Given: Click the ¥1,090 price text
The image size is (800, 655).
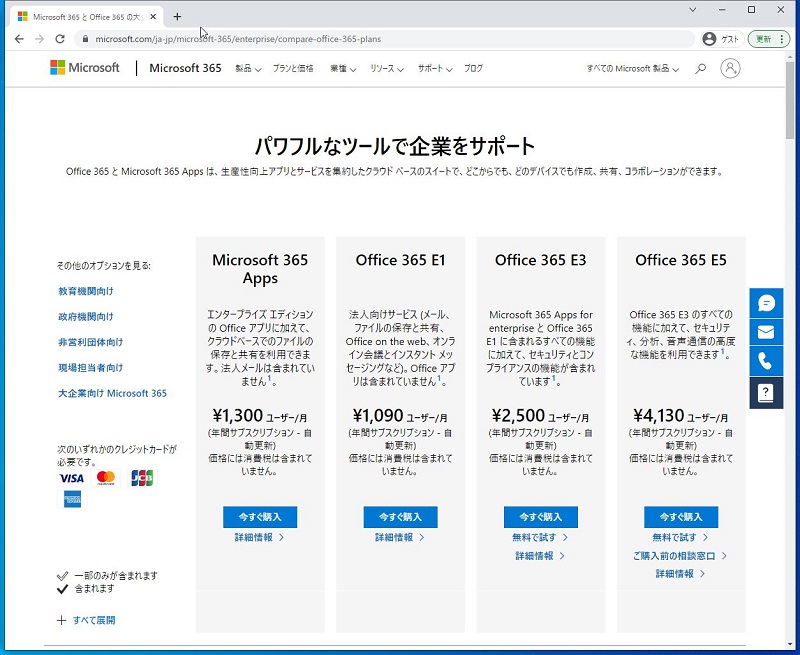Looking at the screenshot, I should pos(378,415).
